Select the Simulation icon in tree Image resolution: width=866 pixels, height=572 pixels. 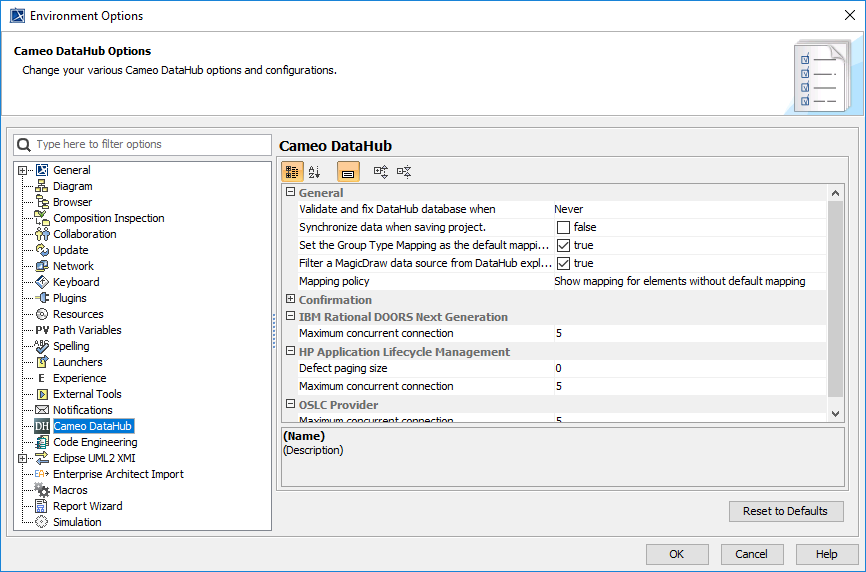42,522
